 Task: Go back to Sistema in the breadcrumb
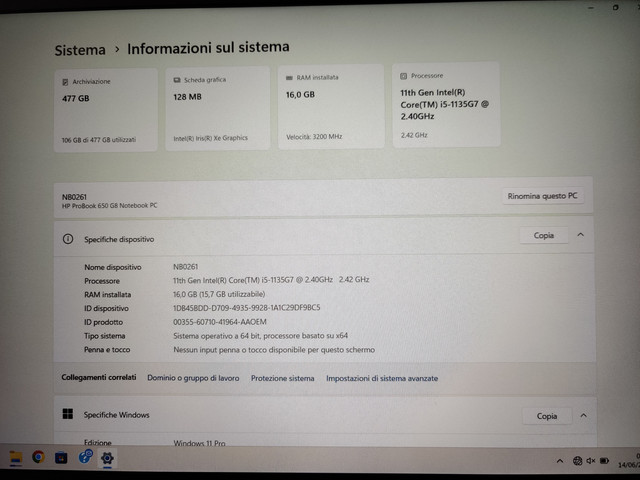80,49
